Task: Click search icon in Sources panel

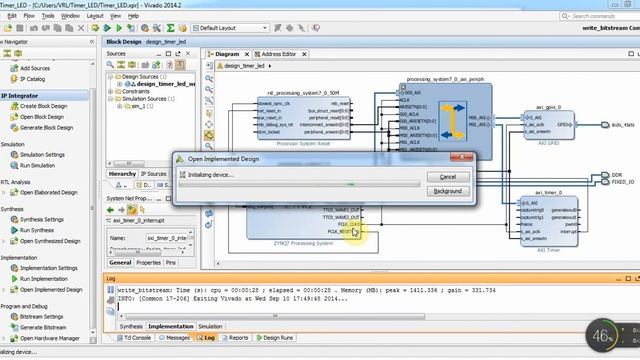Action: 110,64
